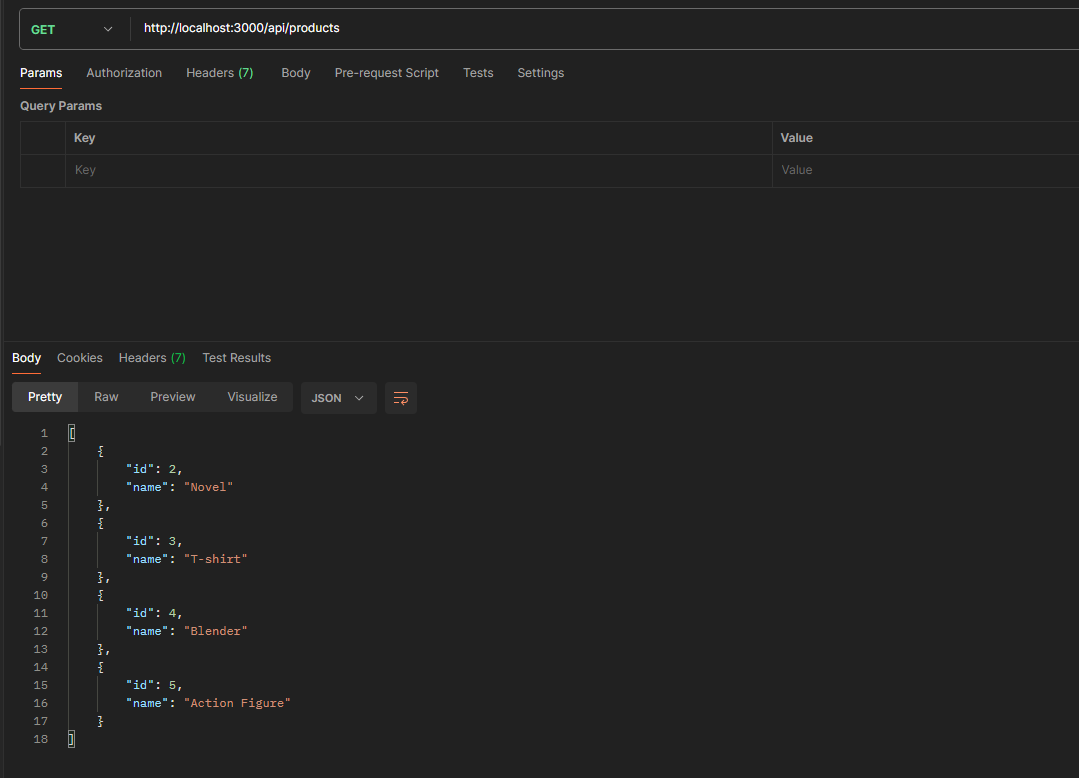Switch to the request Params tab
1079x778 pixels.
point(41,73)
